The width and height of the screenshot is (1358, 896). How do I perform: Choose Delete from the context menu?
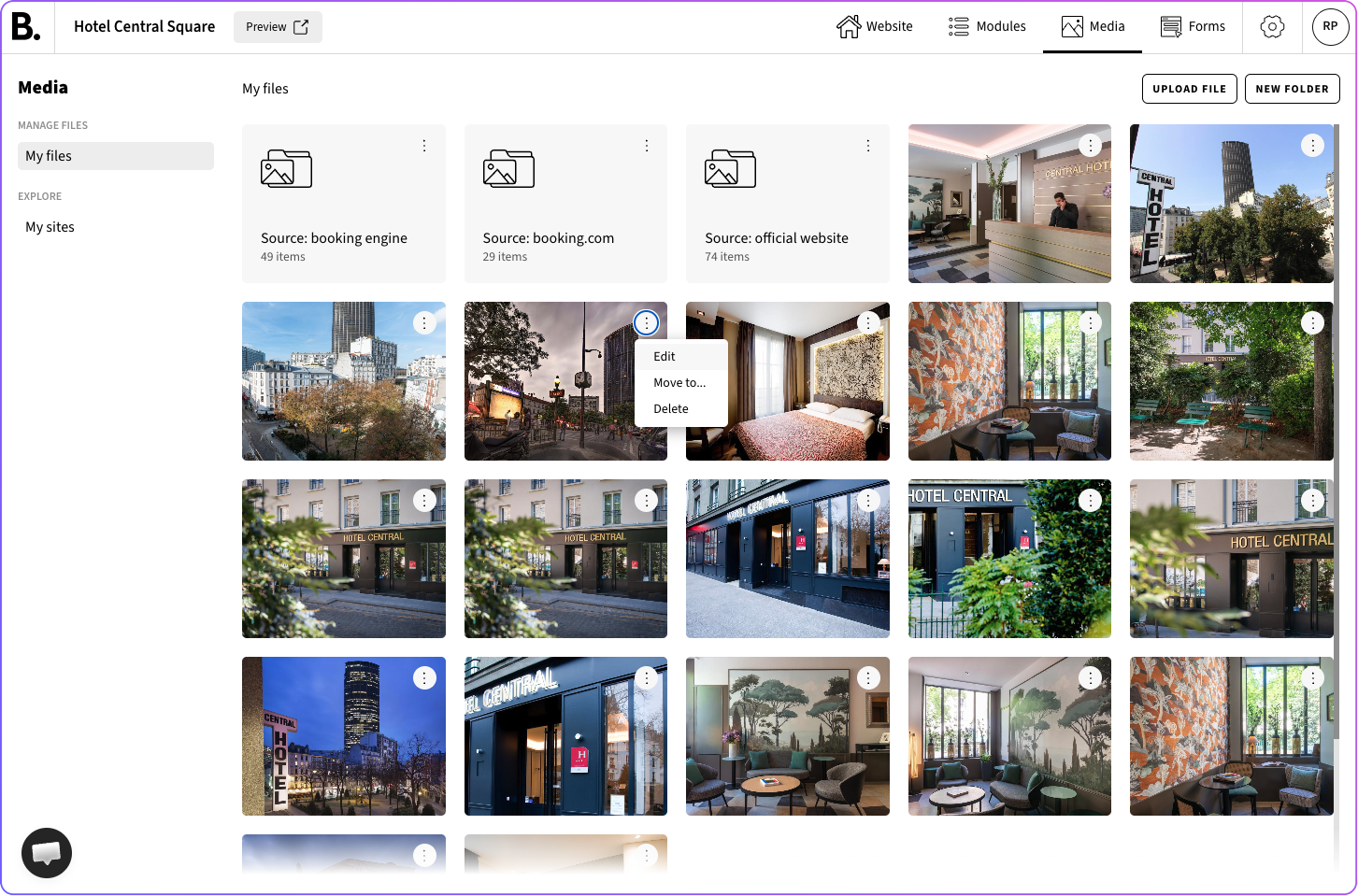[x=681, y=409]
